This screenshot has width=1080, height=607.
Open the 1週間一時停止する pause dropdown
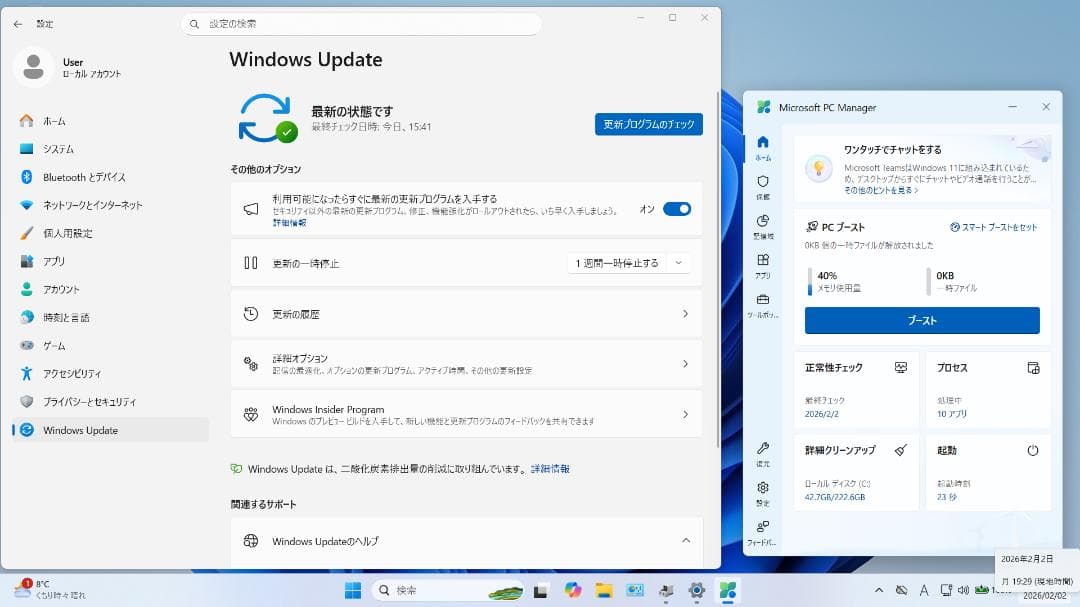pos(629,263)
